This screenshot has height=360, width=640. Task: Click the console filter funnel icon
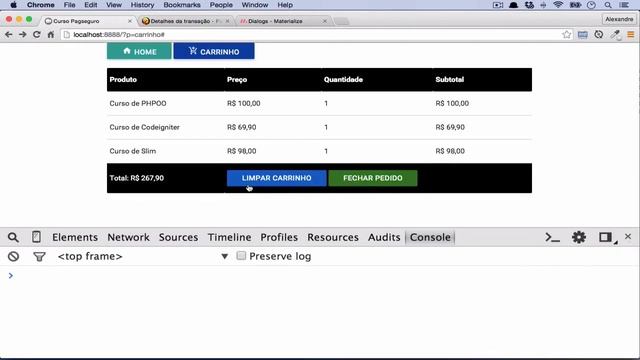tap(39, 257)
